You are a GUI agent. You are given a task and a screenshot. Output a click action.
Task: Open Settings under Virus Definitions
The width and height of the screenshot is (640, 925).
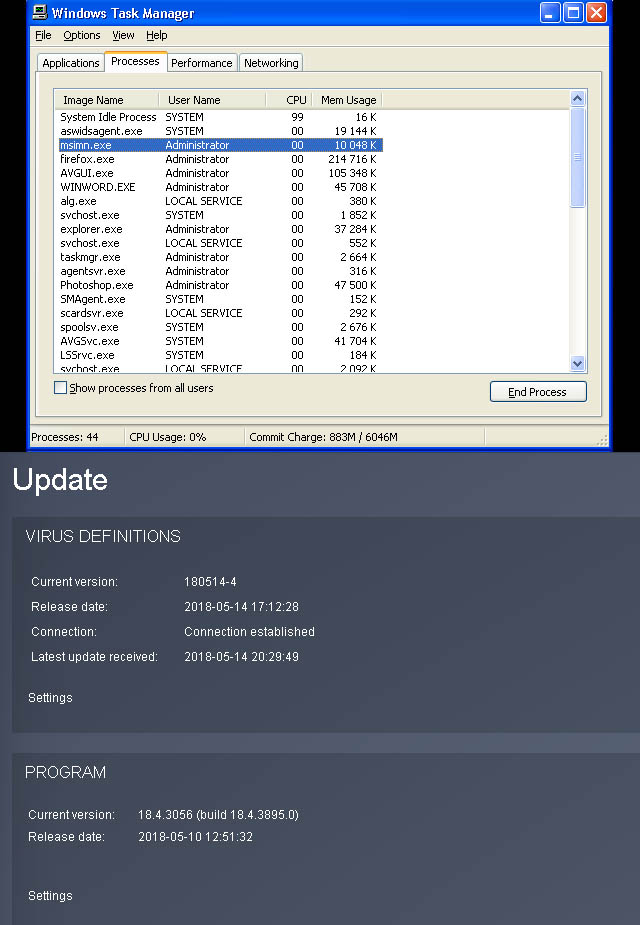click(x=50, y=698)
